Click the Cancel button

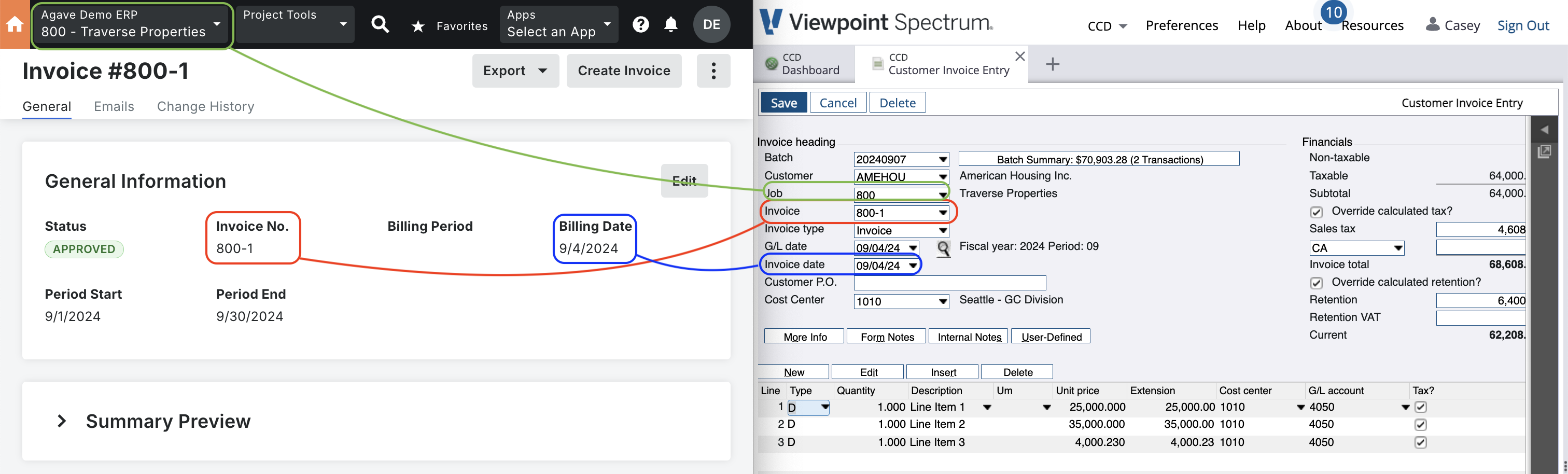click(837, 103)
